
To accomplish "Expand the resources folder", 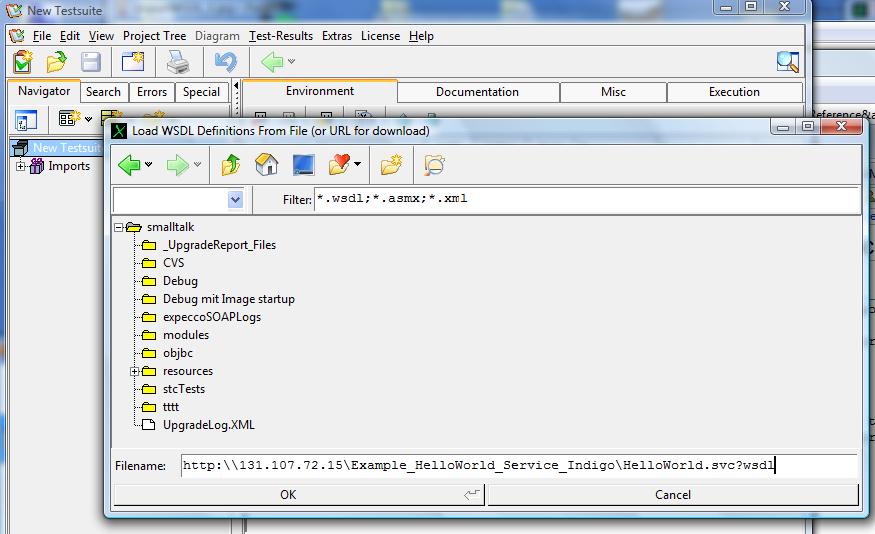I will (135, 371).
